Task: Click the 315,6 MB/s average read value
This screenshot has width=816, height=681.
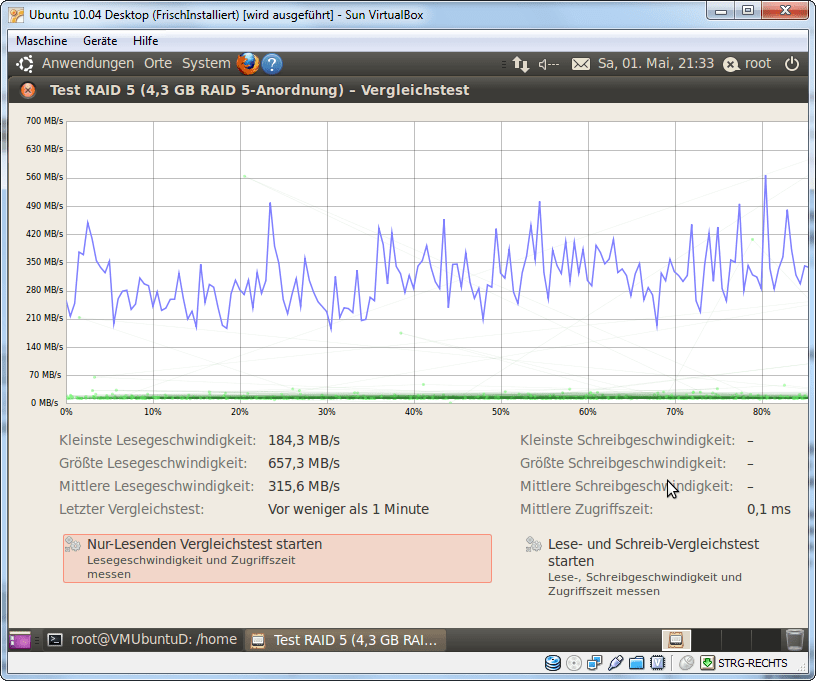Action: click(x=304, y=486)
